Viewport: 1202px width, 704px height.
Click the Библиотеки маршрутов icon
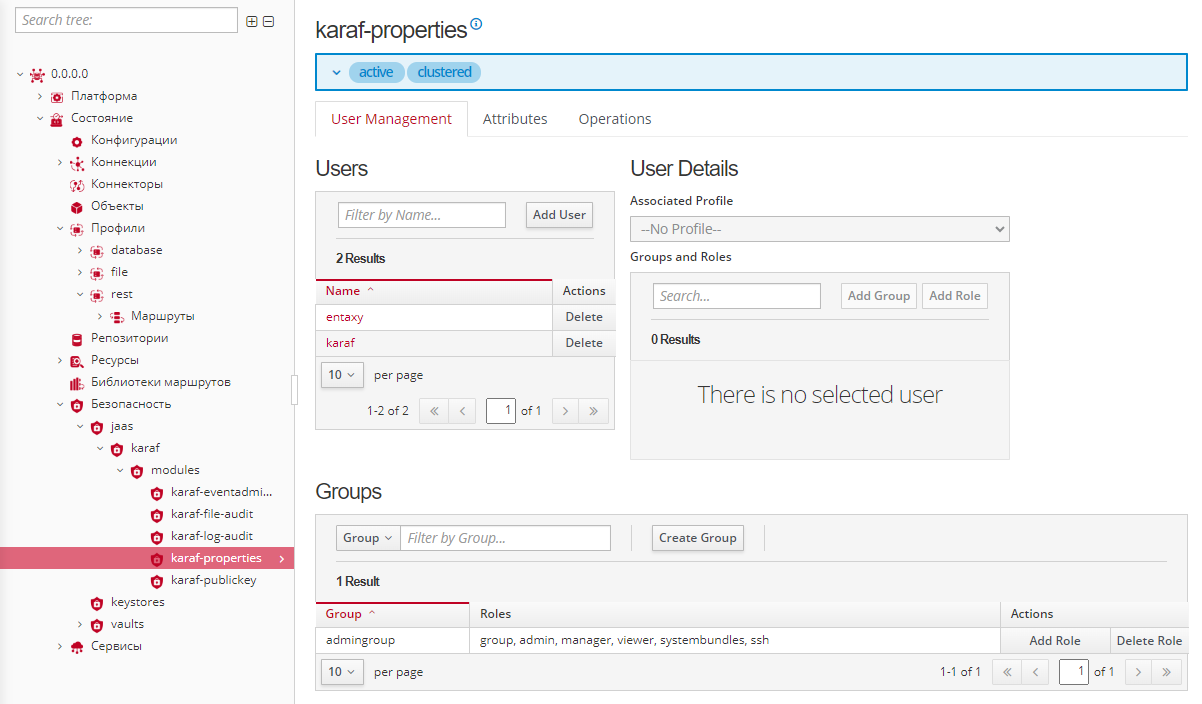tap(77, 383)
